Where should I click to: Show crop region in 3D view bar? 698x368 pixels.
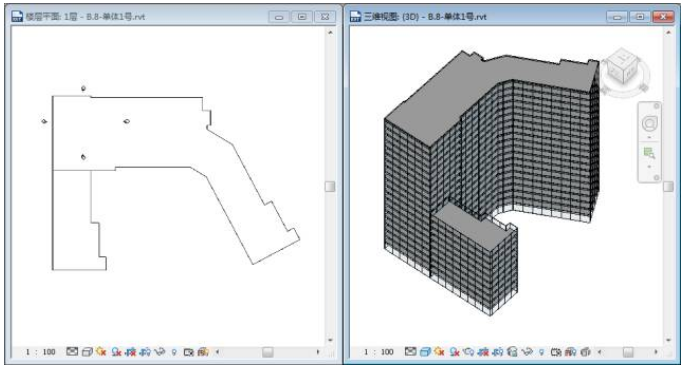pos(498,352)
